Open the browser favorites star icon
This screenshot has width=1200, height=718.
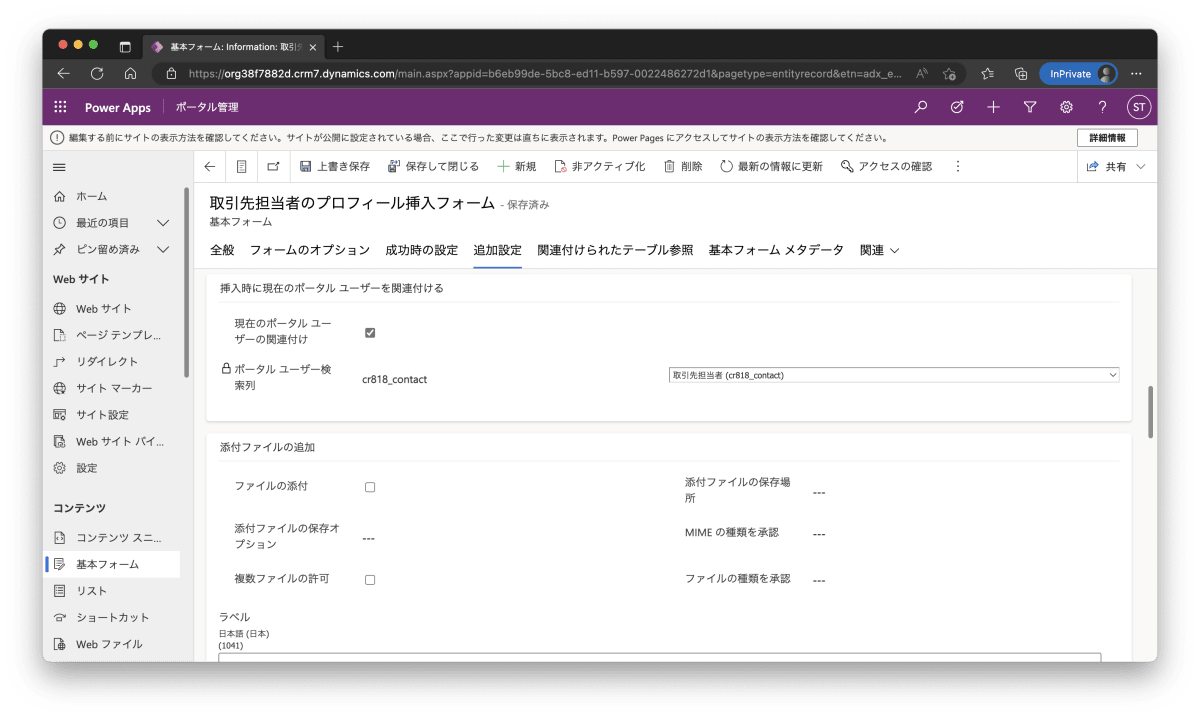pos(988,73)
